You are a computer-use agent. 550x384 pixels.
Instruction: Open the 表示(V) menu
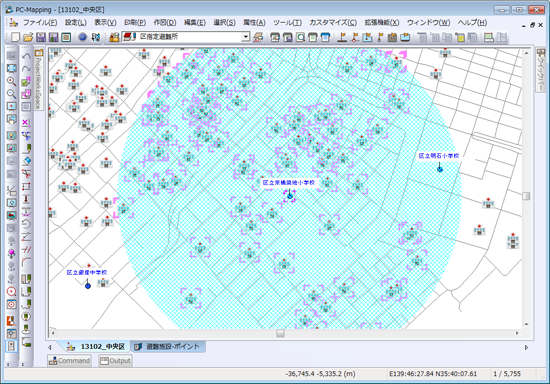[x=105, y=23]
